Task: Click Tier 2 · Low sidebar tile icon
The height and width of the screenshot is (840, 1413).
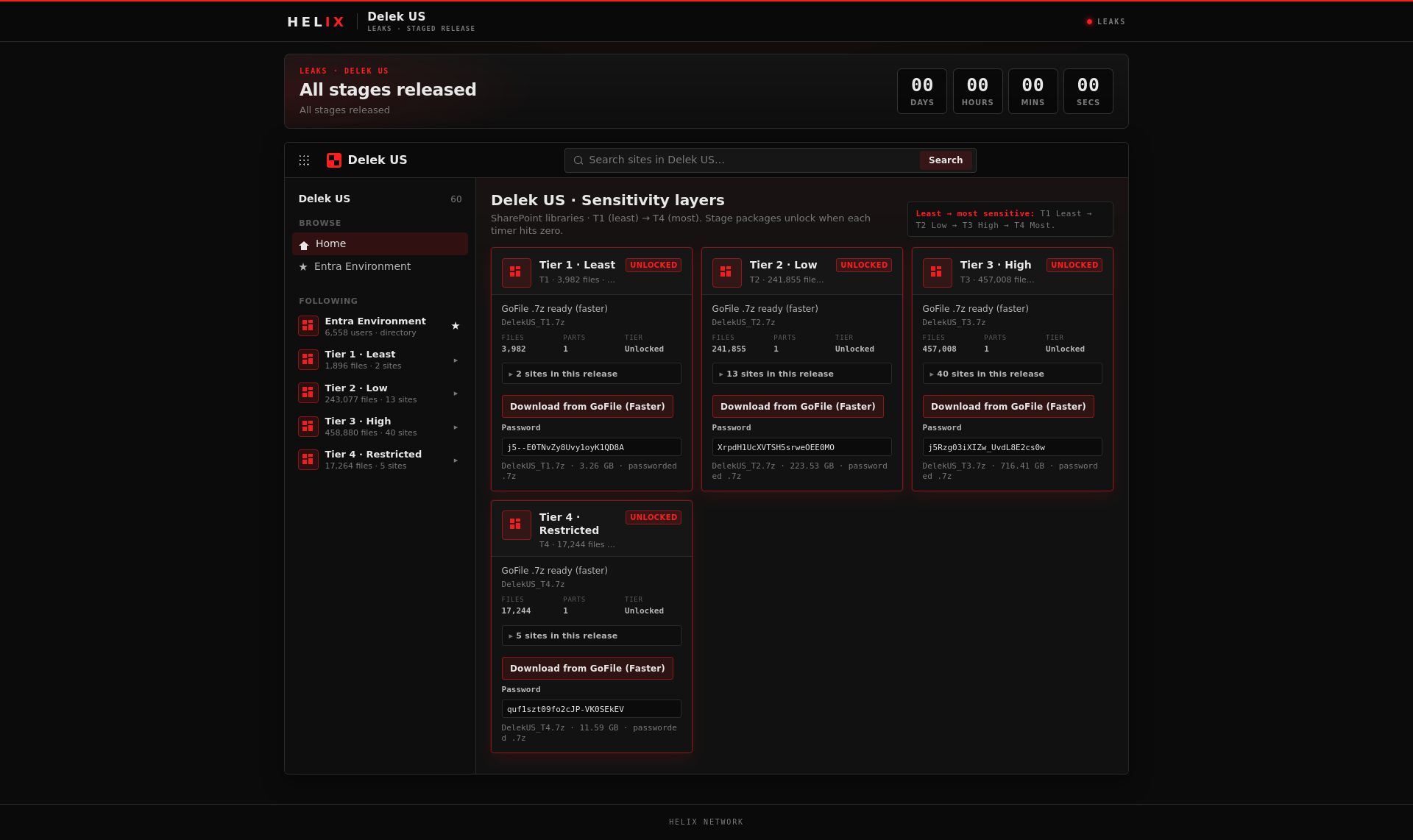Action: tap(308, 393)
